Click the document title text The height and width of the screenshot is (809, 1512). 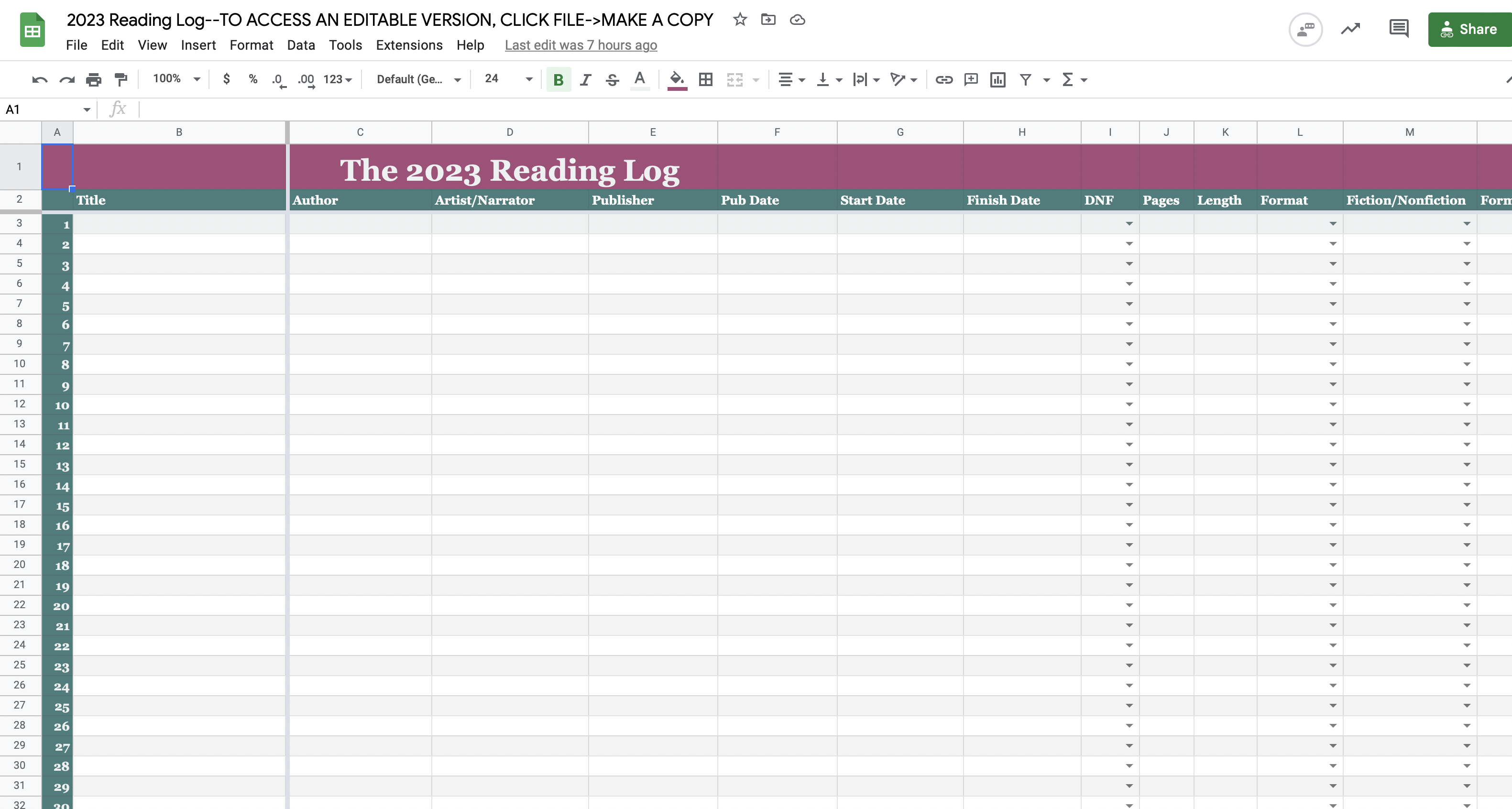(390, 20)
